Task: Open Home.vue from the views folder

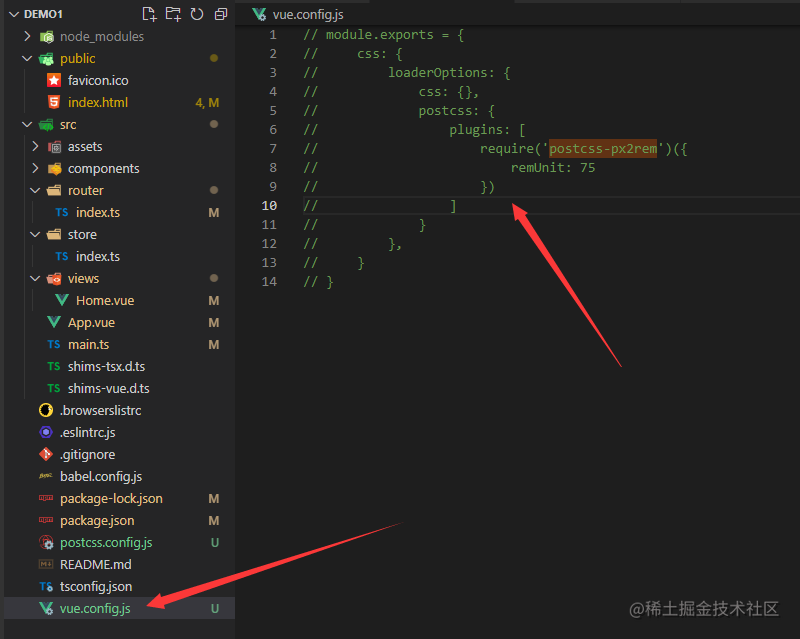Action: [x=107, y=300]
